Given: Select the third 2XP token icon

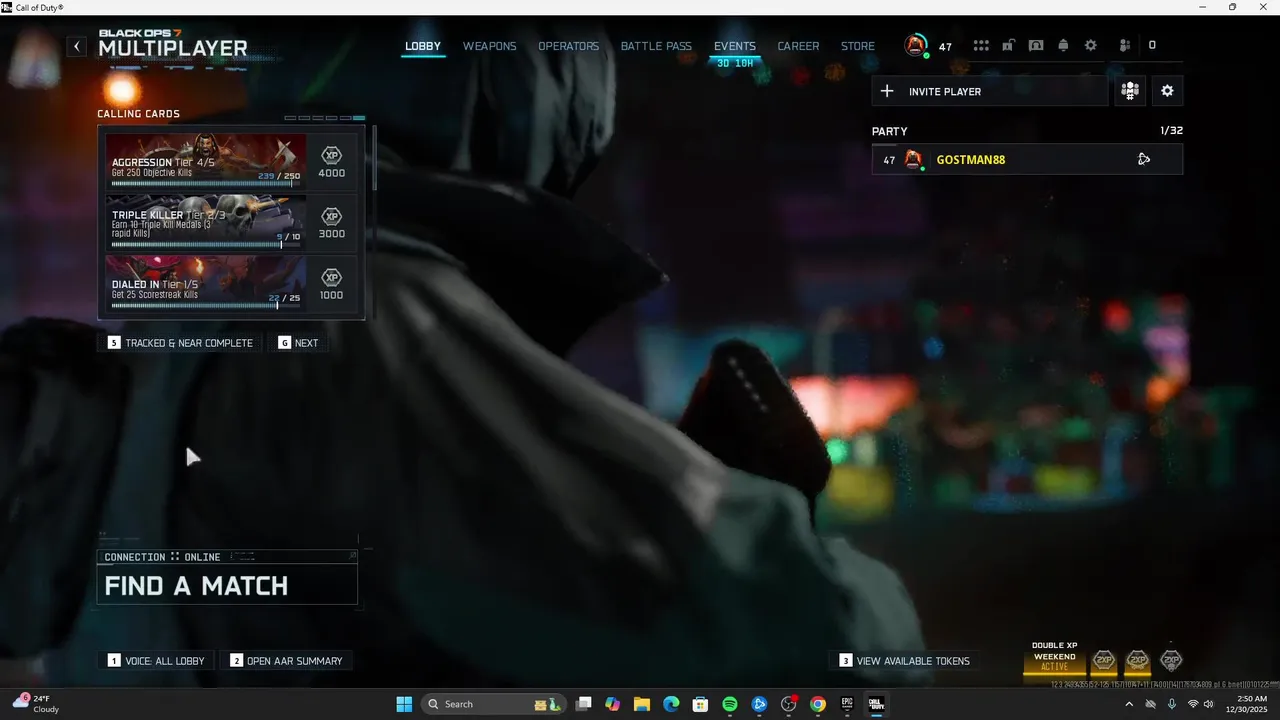Looking at the screenshot, I should 1171,660.
